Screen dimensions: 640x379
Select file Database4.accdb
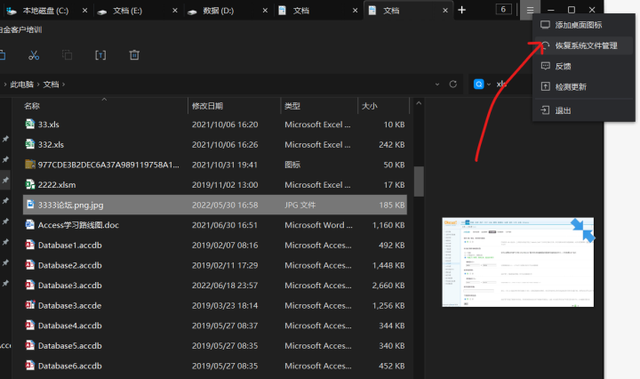(x=215, y=326)
